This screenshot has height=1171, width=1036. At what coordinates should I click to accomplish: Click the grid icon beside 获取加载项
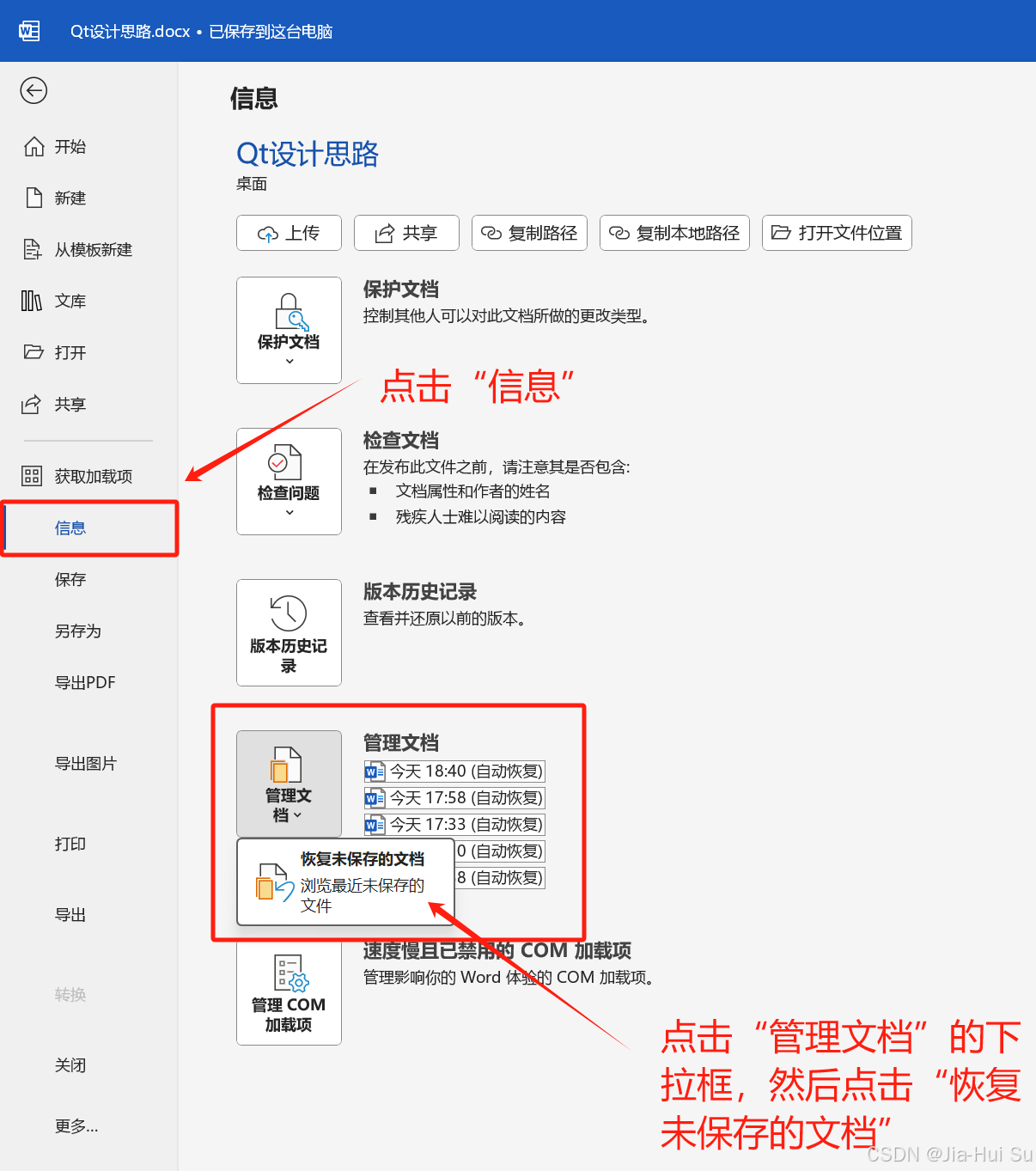(x=32, y=476)
